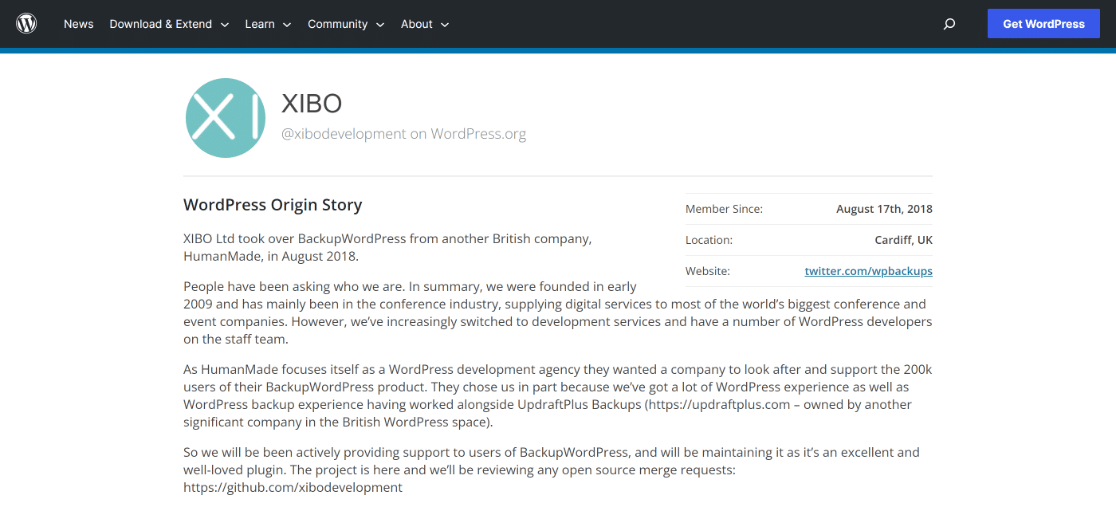Click the WordPress logo icon
This screenshot has height=507, width=1116.
click(x=26, y=24)
